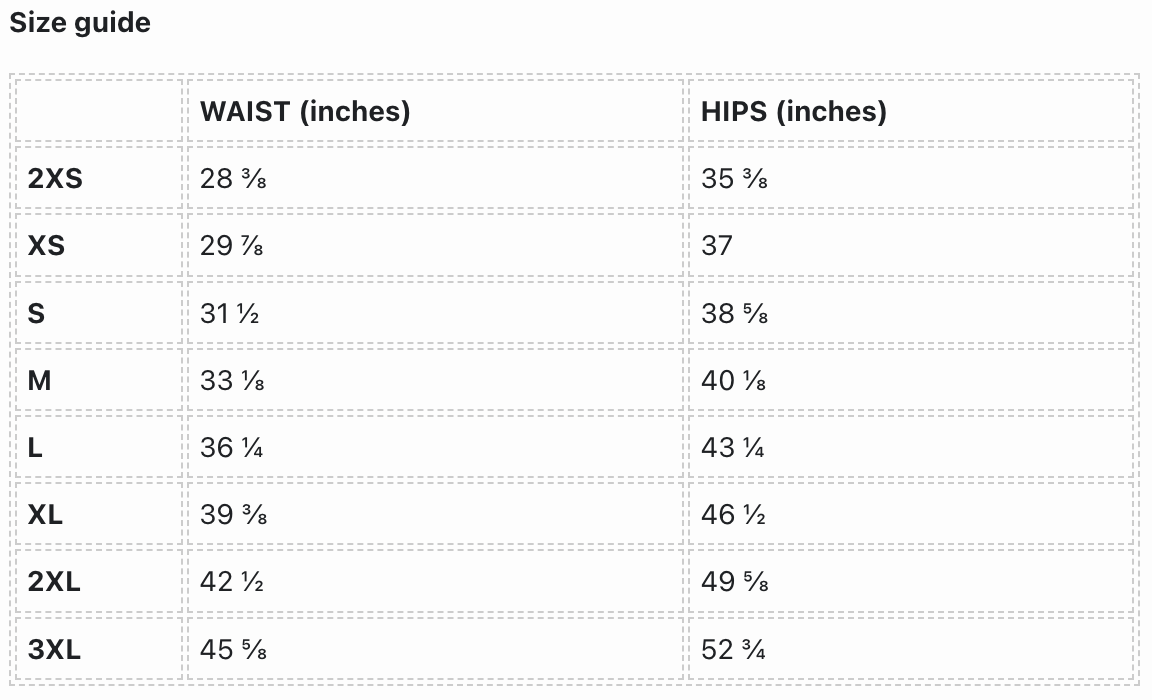The image size is (1152, 700).
Task: Click the 3XL size row label
Action: click(x=54, y=650)
